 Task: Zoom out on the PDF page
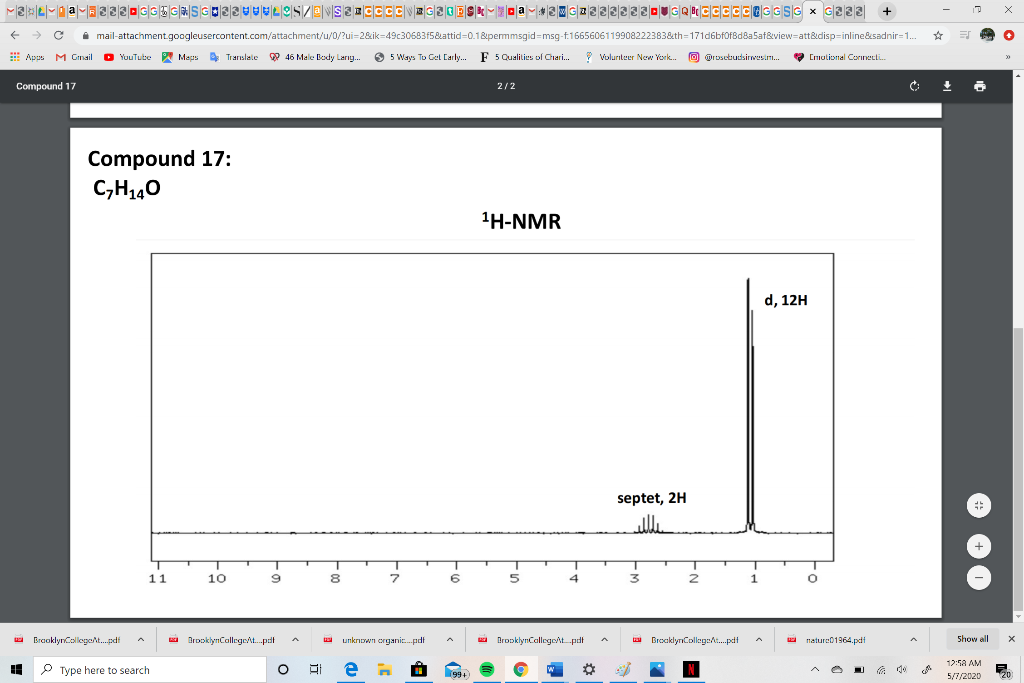pyautogui.click(x=978, y=577)
